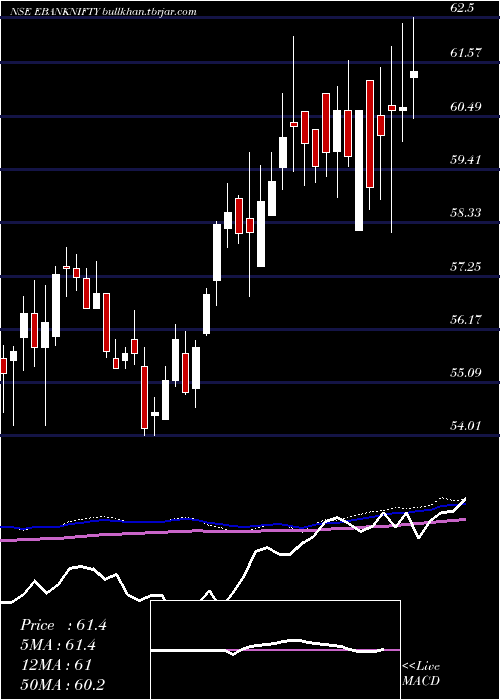Click the 5MA : 61.4 value
Image resolution: width=500 pixels, height=700 pixels.
click(58, 645)
